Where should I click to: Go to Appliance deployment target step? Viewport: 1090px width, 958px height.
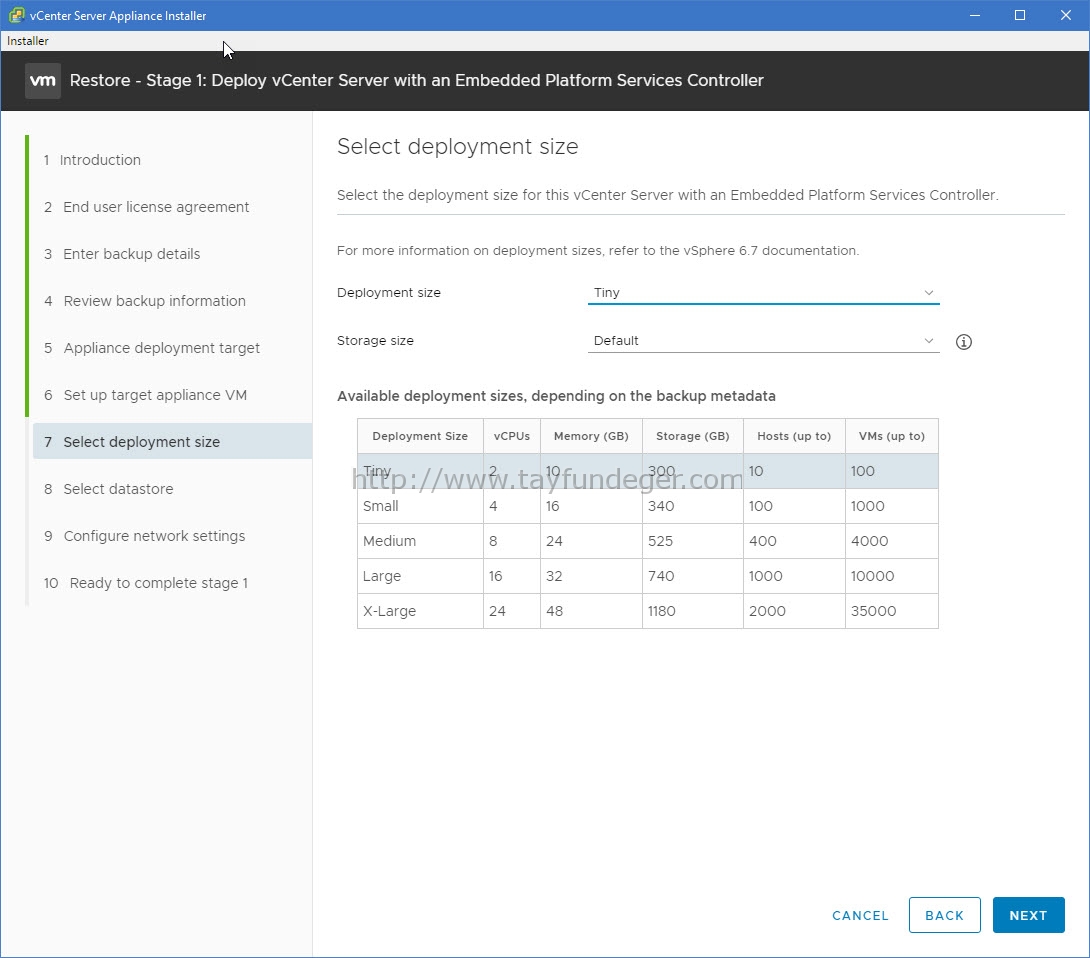click(152, 348)
